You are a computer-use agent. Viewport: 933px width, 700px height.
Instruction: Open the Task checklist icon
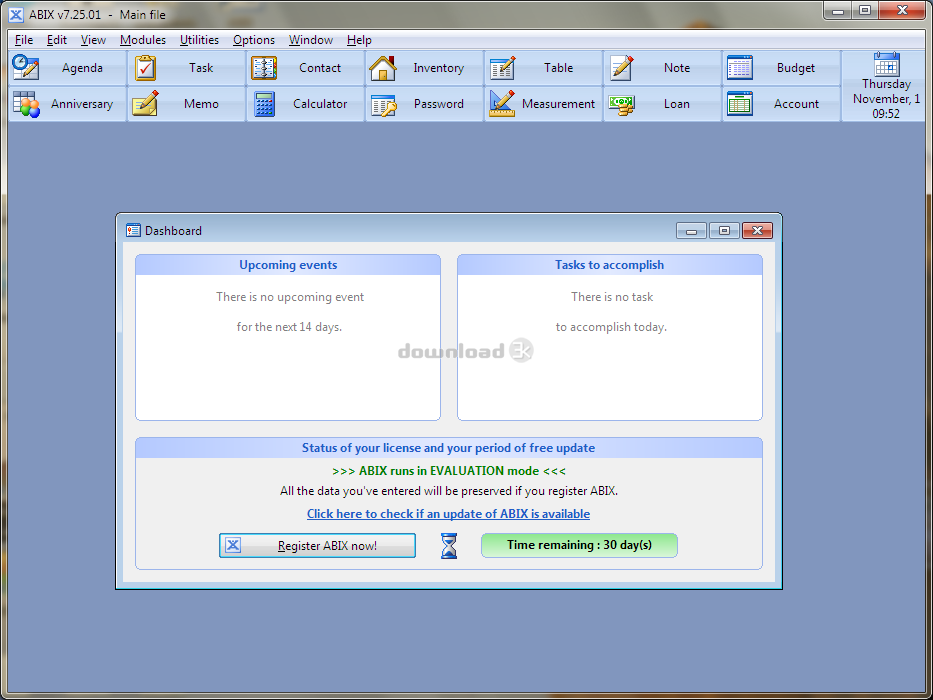pos(145,68)
